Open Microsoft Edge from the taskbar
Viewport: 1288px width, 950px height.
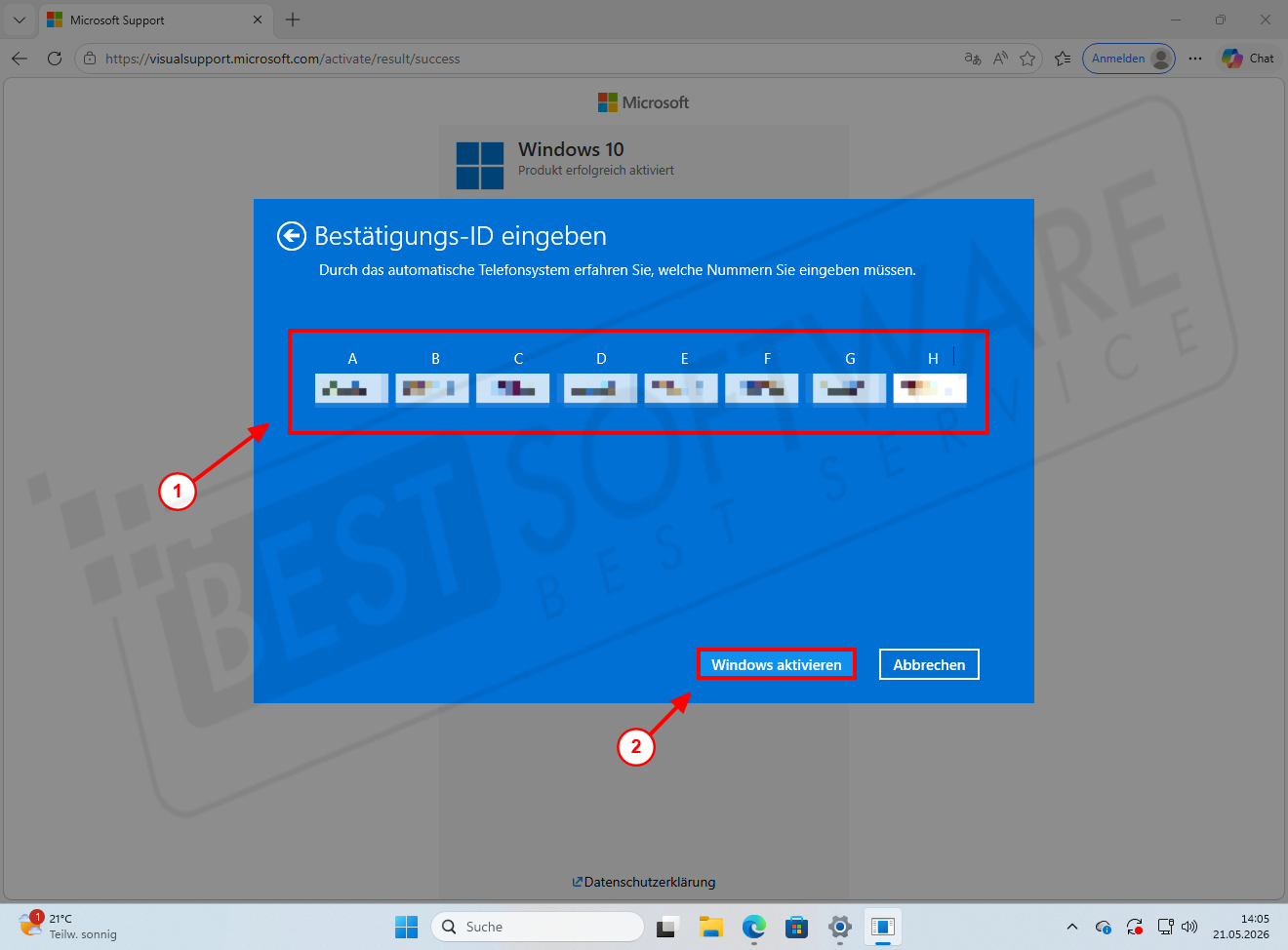click(753, 927)
